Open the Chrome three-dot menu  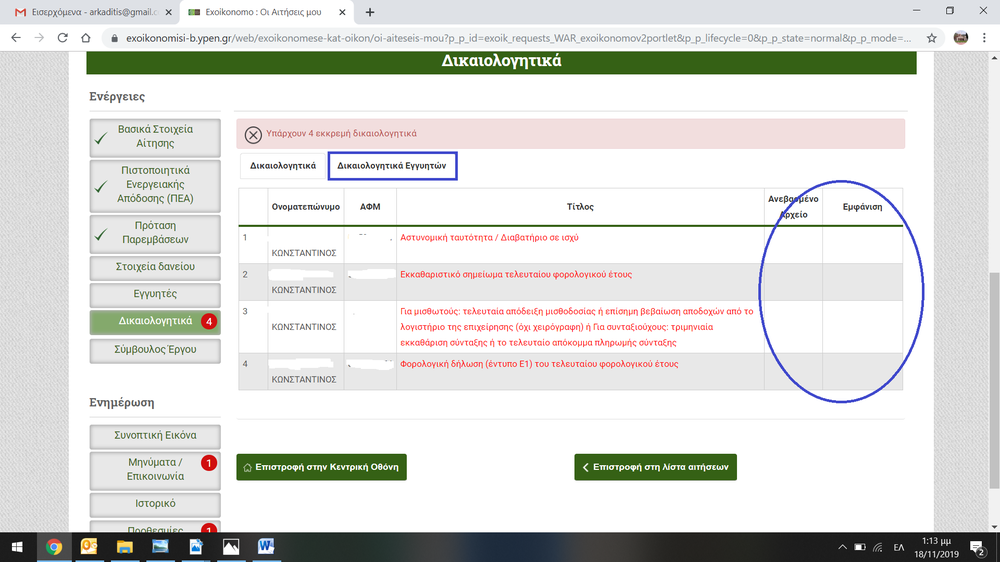(985, 38)
